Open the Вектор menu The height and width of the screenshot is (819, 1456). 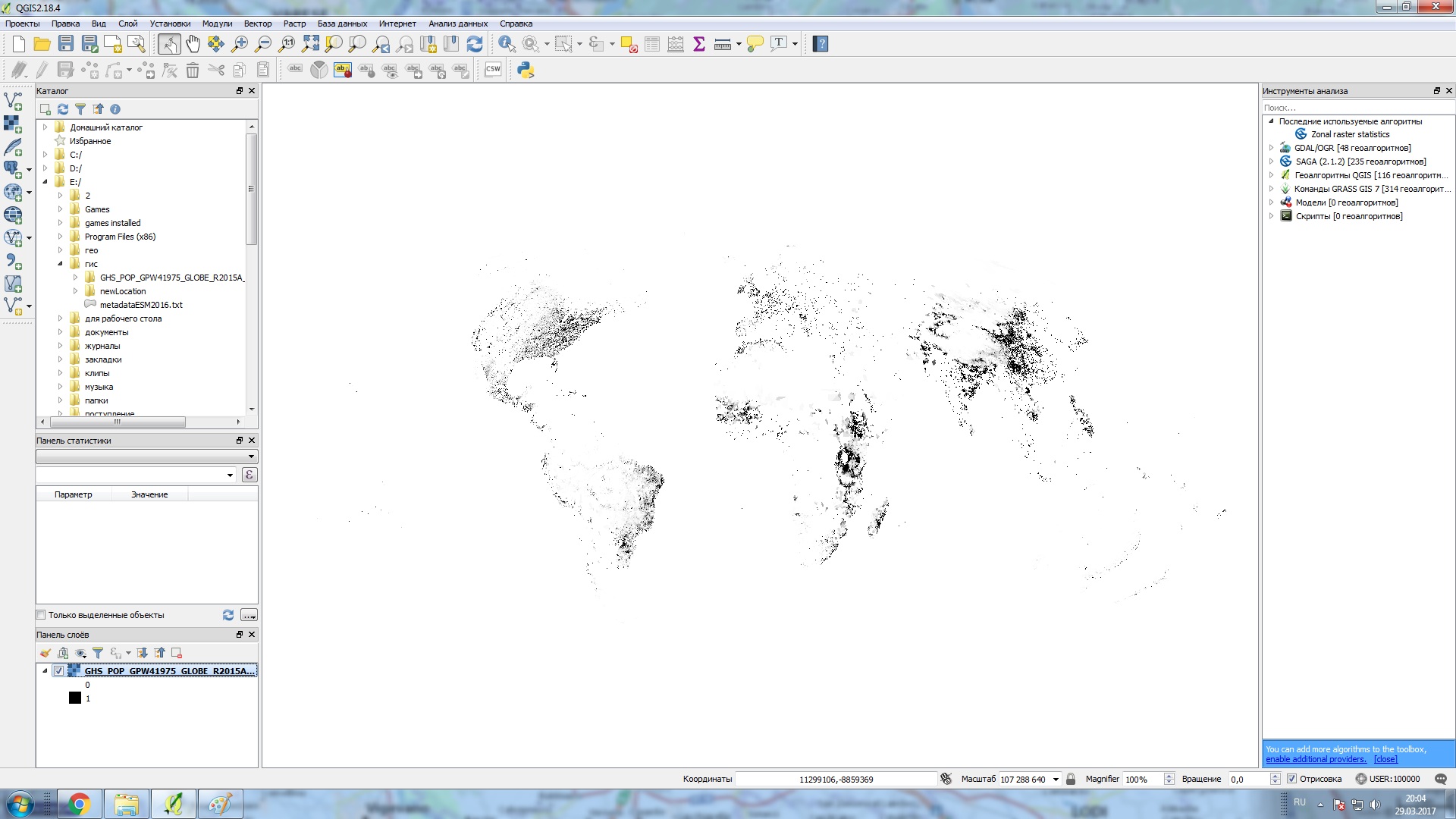click(257, 24)
